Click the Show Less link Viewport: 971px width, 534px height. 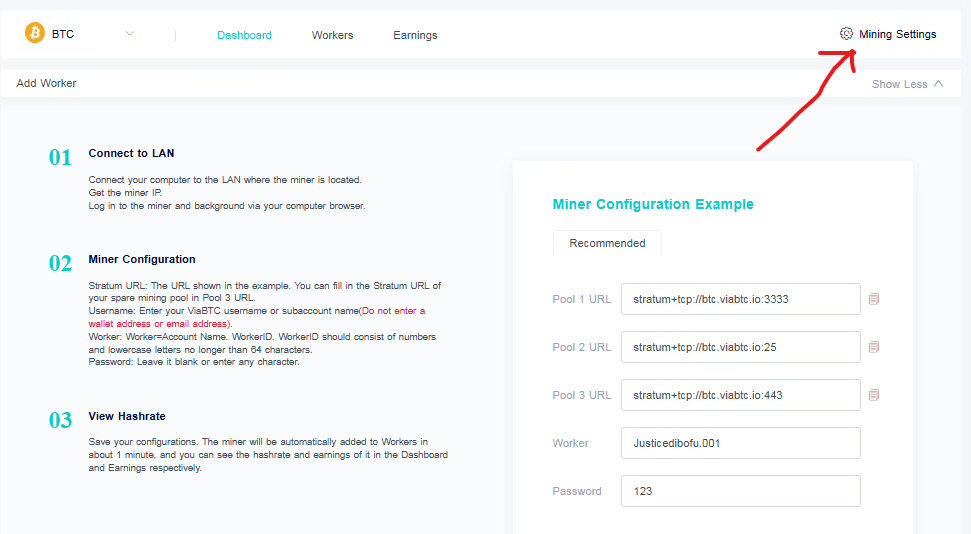tap(899, 84)
